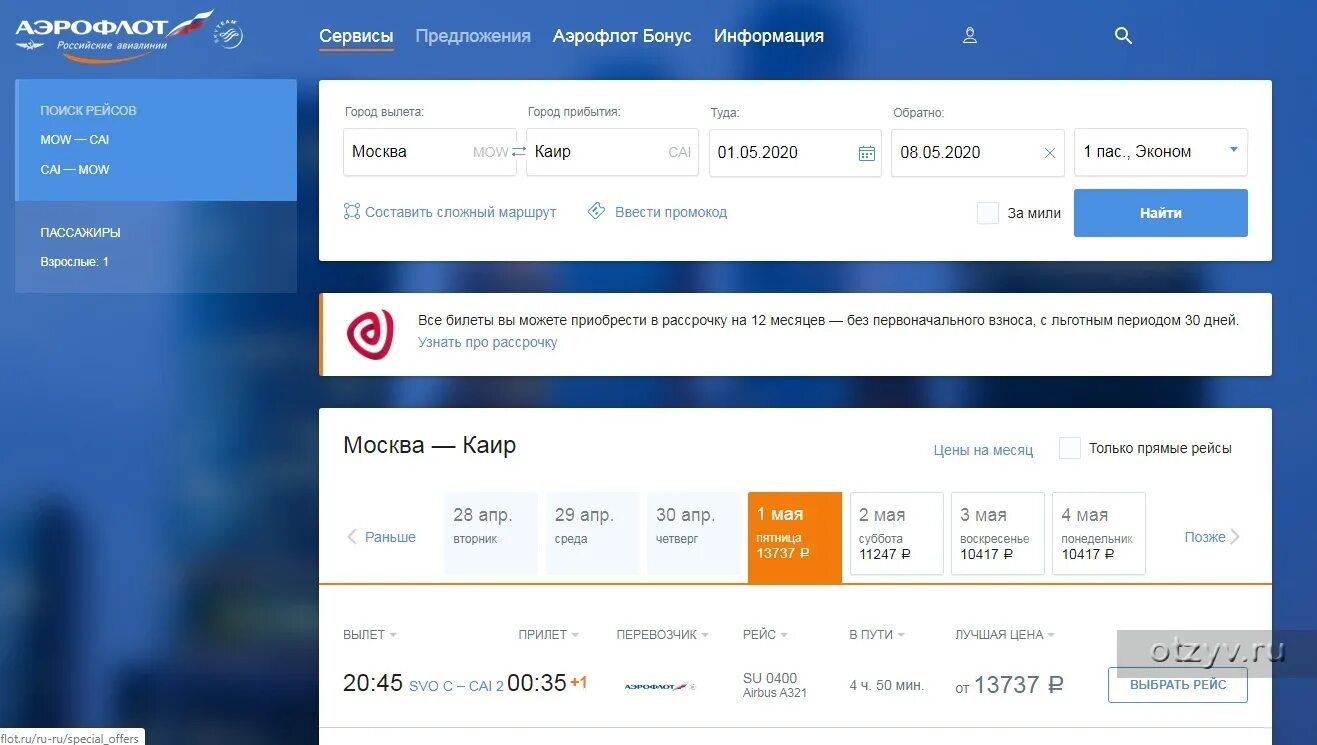Check Только прямые рейсы option
The height and width of the screenshot is (745, 1317).
click(1070, 448)
